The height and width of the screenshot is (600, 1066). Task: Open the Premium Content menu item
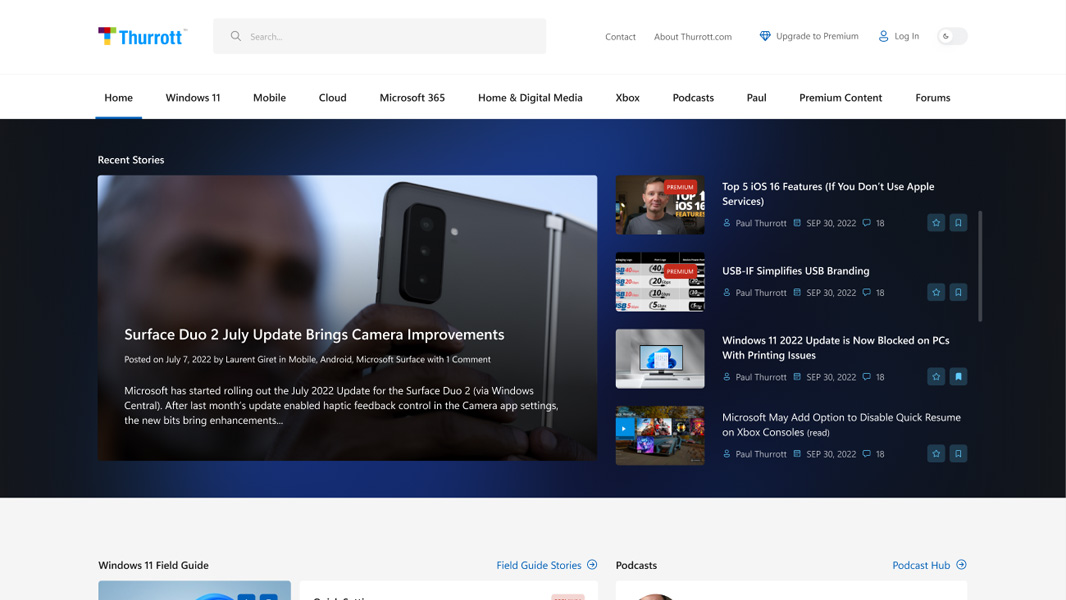point(840,98)
